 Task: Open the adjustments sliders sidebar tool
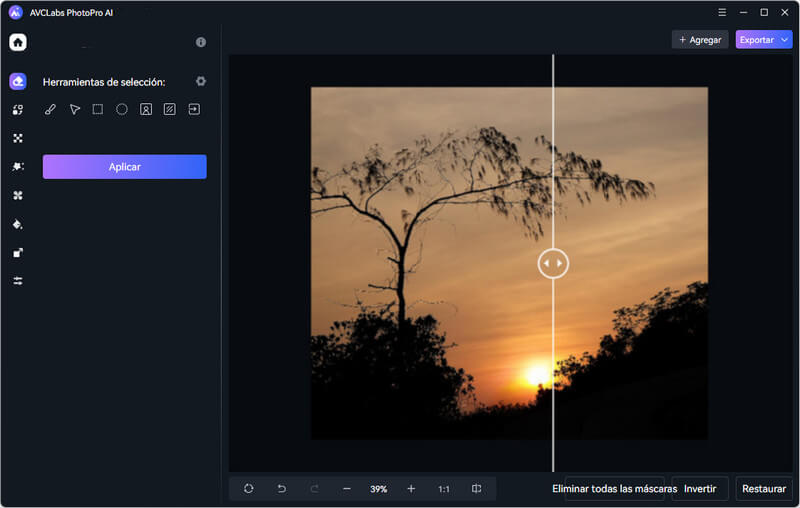tap(18, 281)
